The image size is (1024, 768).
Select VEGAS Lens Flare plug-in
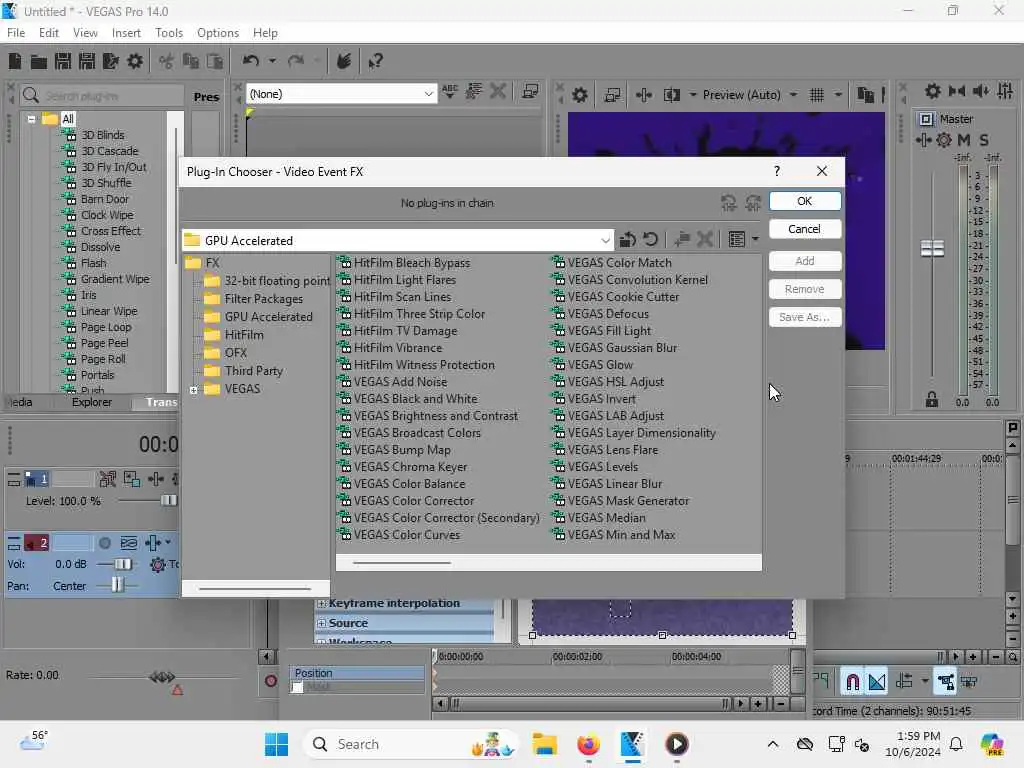coord(612,450)
